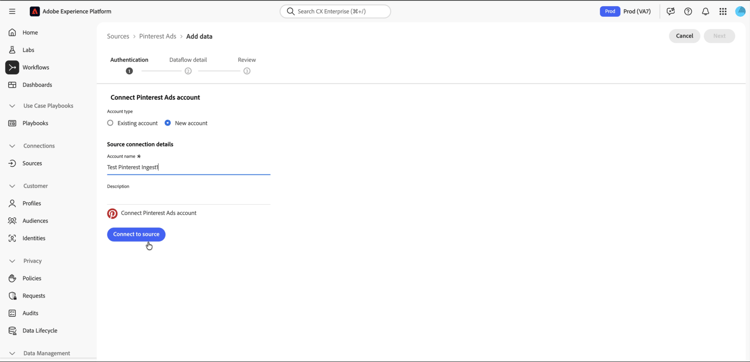Open the feedback chat icon

tap(671, 11)
